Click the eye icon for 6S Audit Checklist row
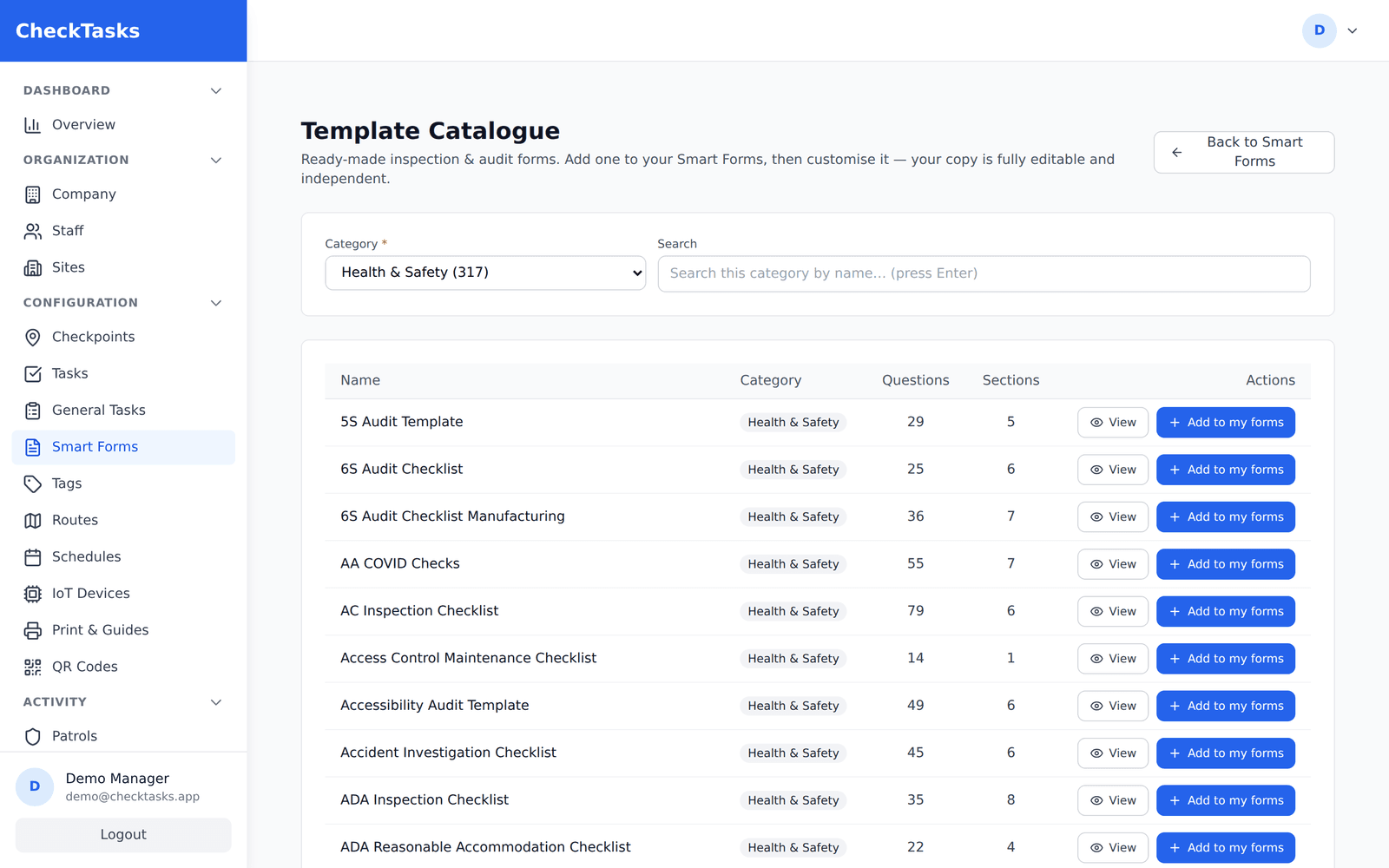1389x868 pixels. point(1096,470)
